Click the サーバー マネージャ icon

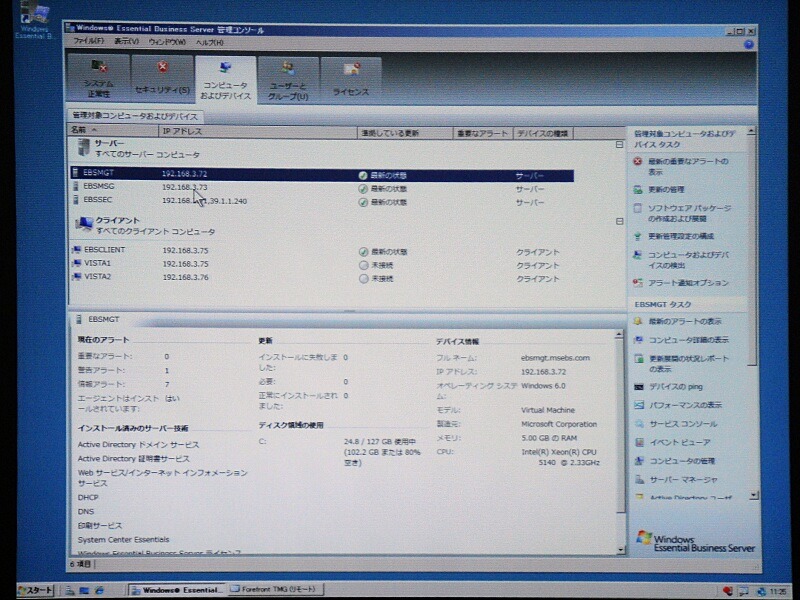click(639, 480)
